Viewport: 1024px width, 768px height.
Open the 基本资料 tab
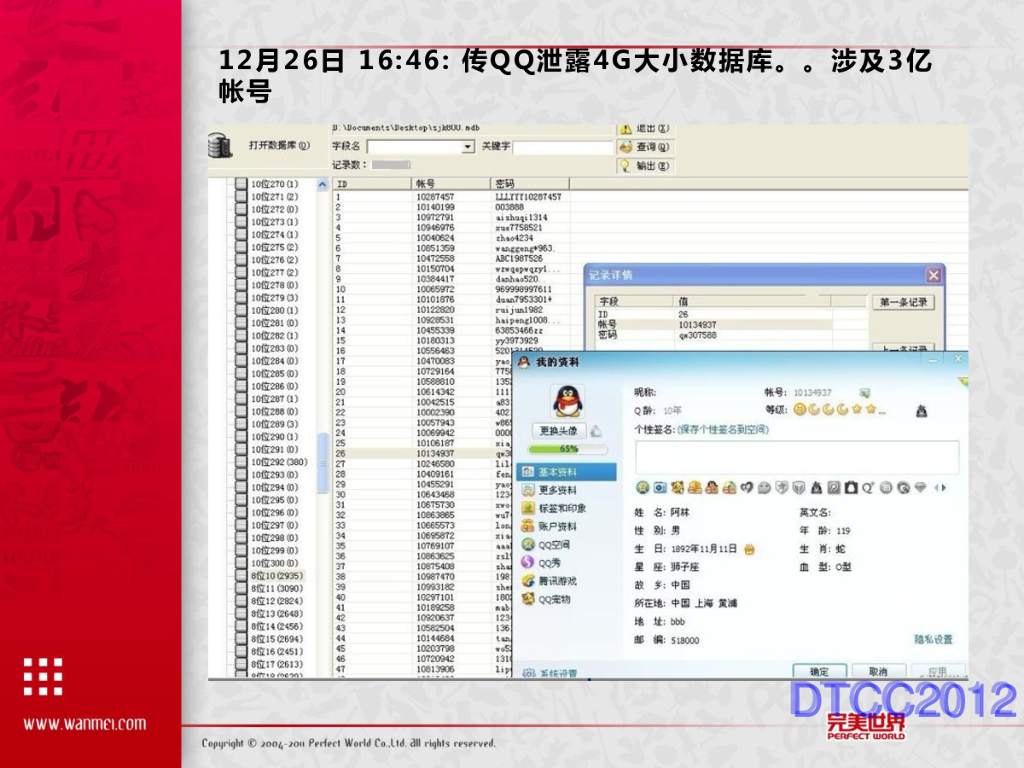point(567,472)
